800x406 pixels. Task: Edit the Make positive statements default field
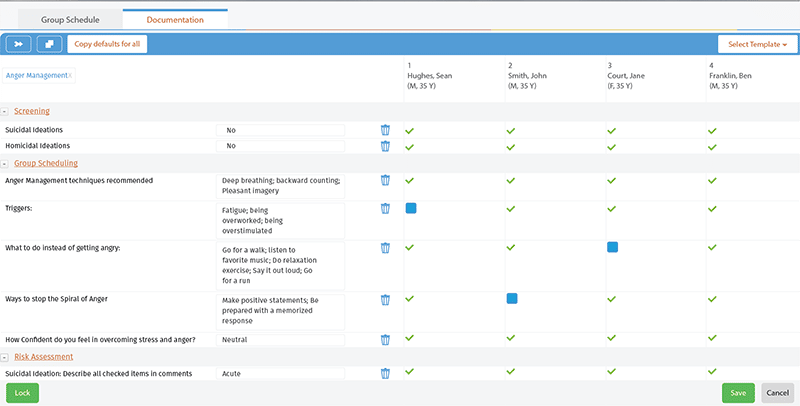(280, 311)
